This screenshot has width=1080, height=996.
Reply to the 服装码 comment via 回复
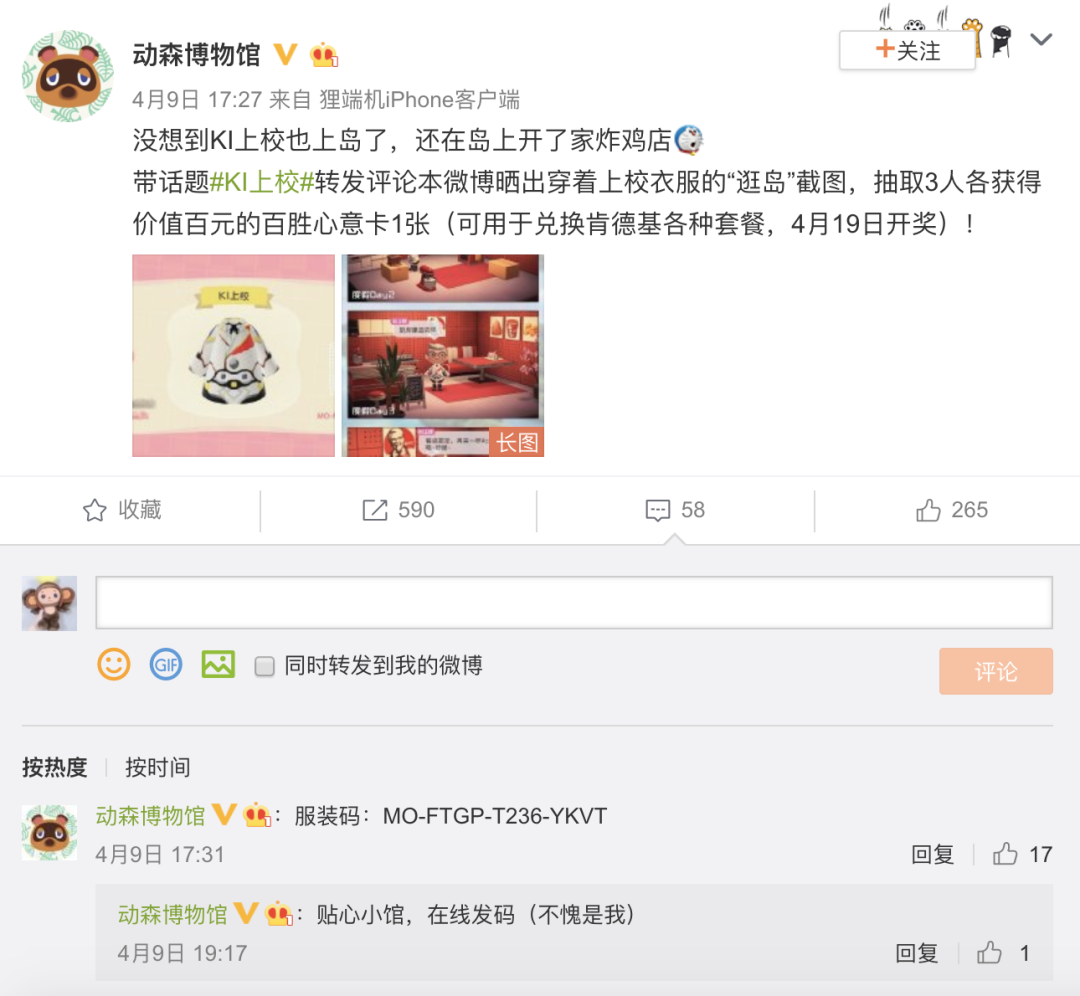[x=932, y=854]
